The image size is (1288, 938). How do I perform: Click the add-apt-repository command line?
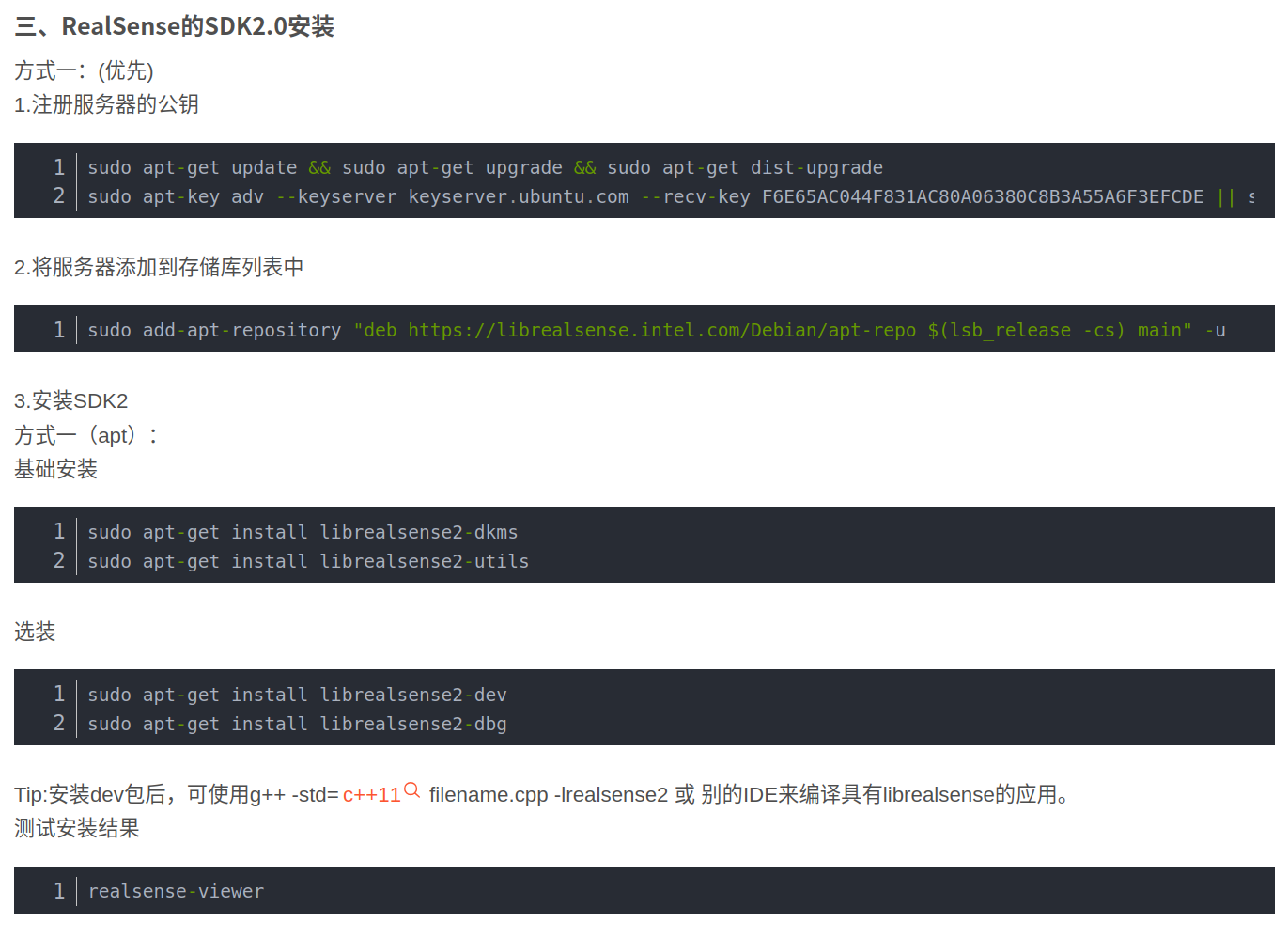[657, 330]
